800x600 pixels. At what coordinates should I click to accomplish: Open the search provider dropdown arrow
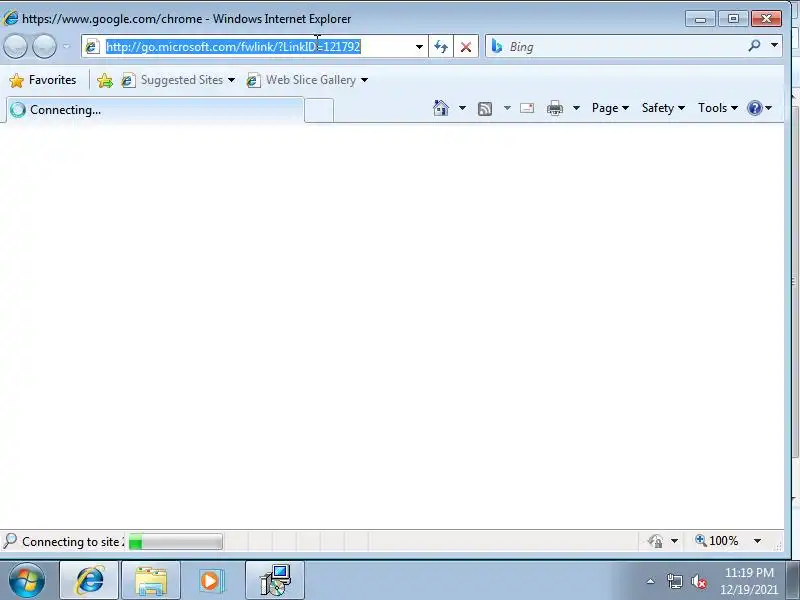(x=774, y=45)
